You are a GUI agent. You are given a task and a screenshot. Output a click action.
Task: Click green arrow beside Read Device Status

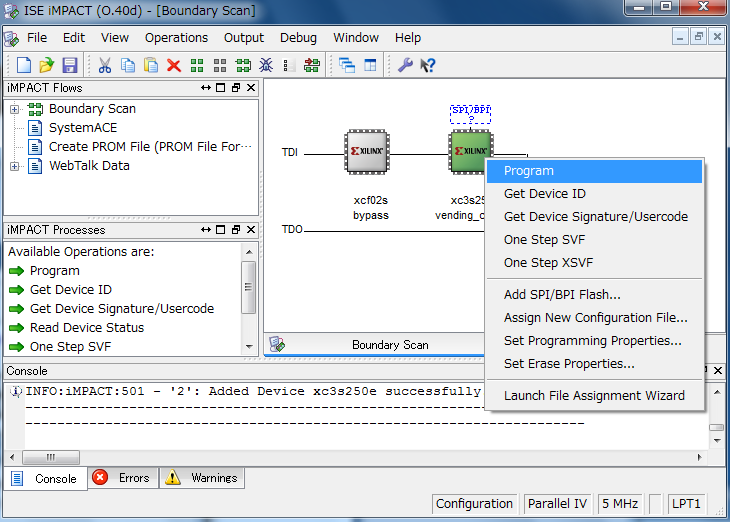[16, 328]
